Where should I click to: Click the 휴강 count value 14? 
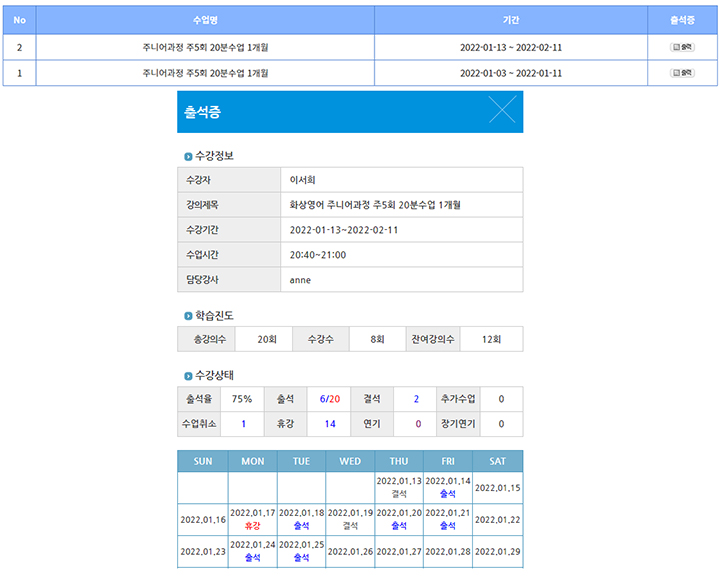coord(330,424)
